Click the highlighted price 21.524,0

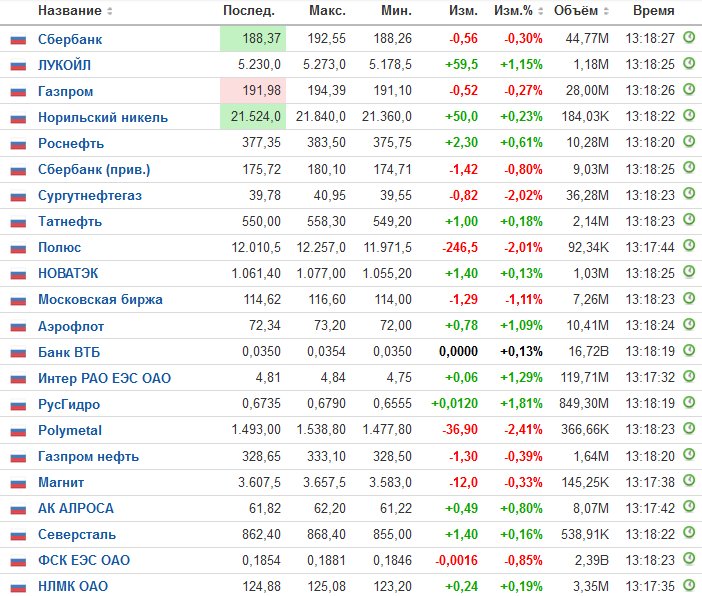[253, 117]
